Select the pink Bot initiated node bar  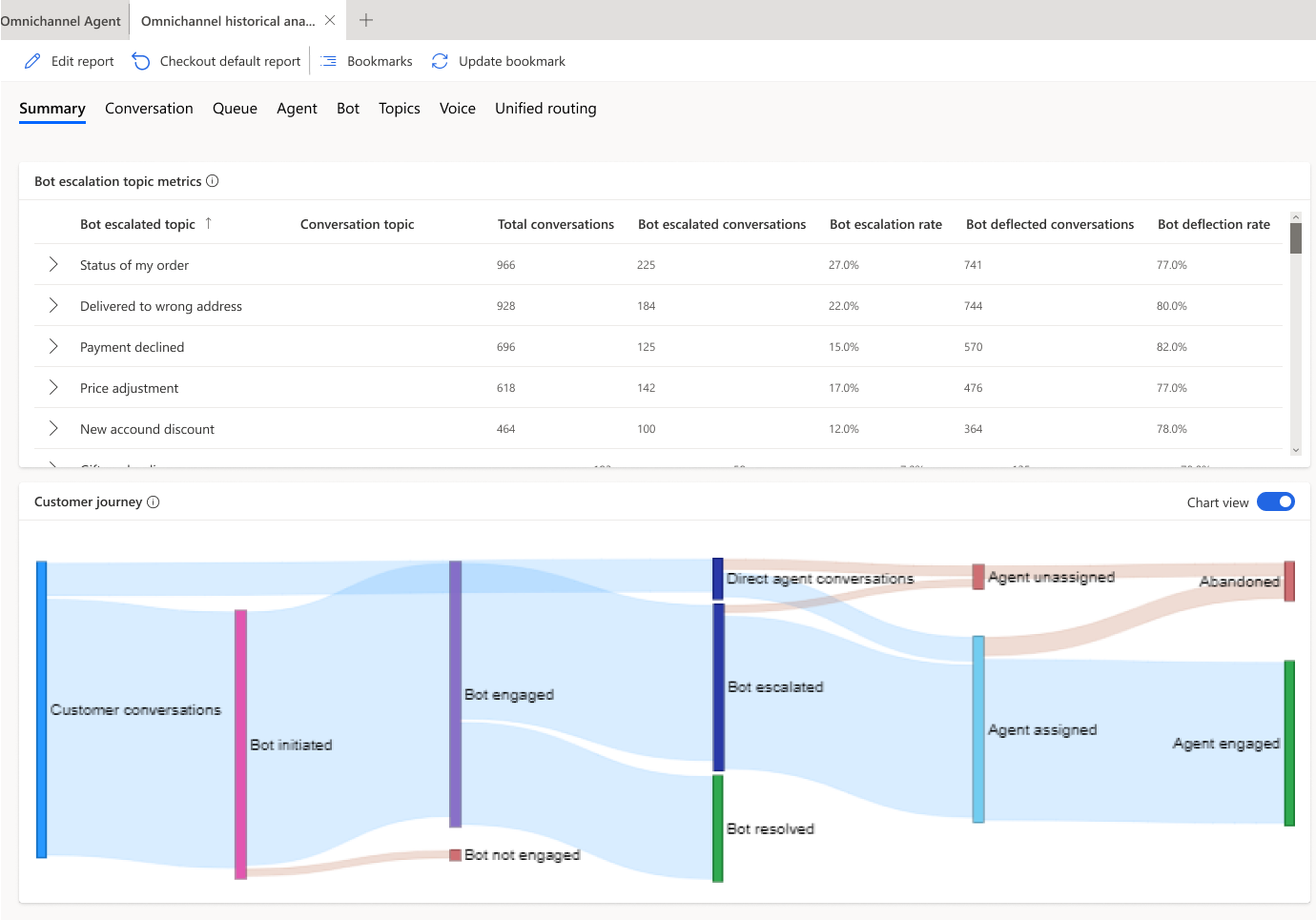(240, 744)
